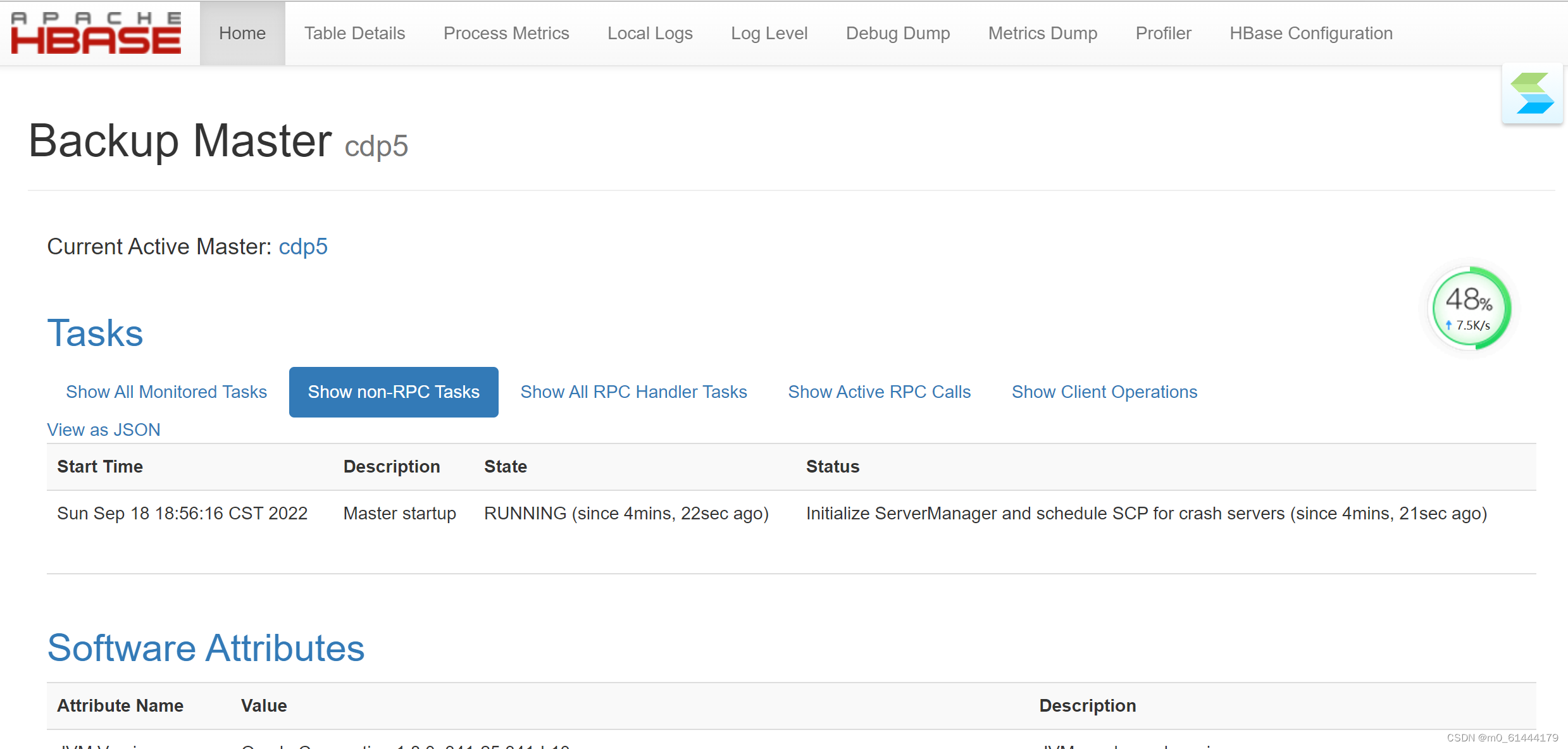Click View as JSON link

[104, 430]
